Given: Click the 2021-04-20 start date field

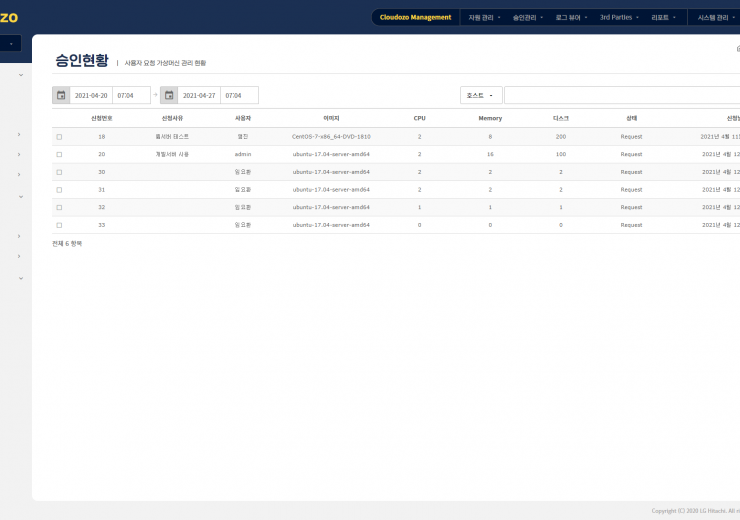Looking at the screenshot, I should point(92,95).
